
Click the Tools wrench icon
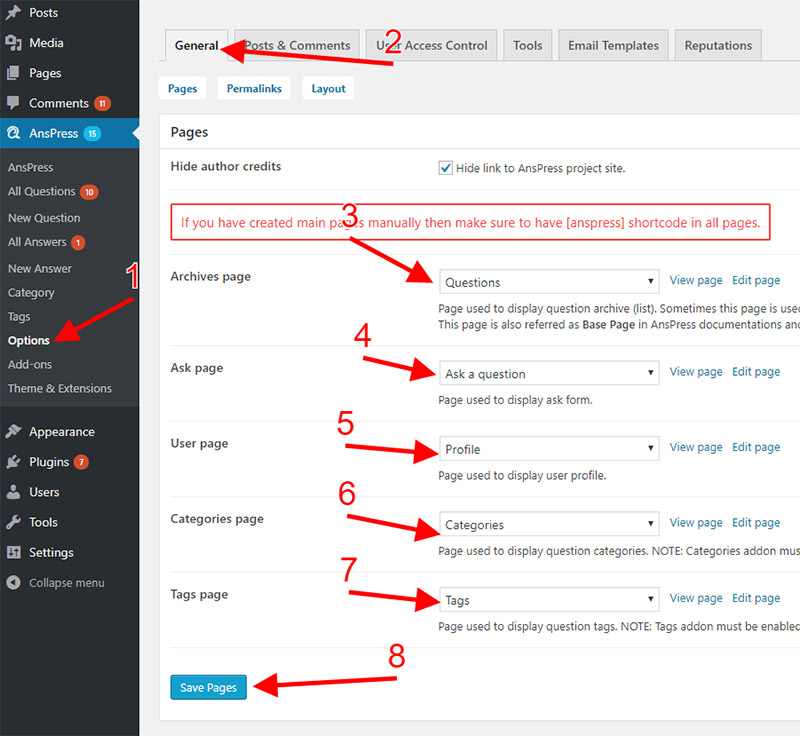[x=13, y=522]
